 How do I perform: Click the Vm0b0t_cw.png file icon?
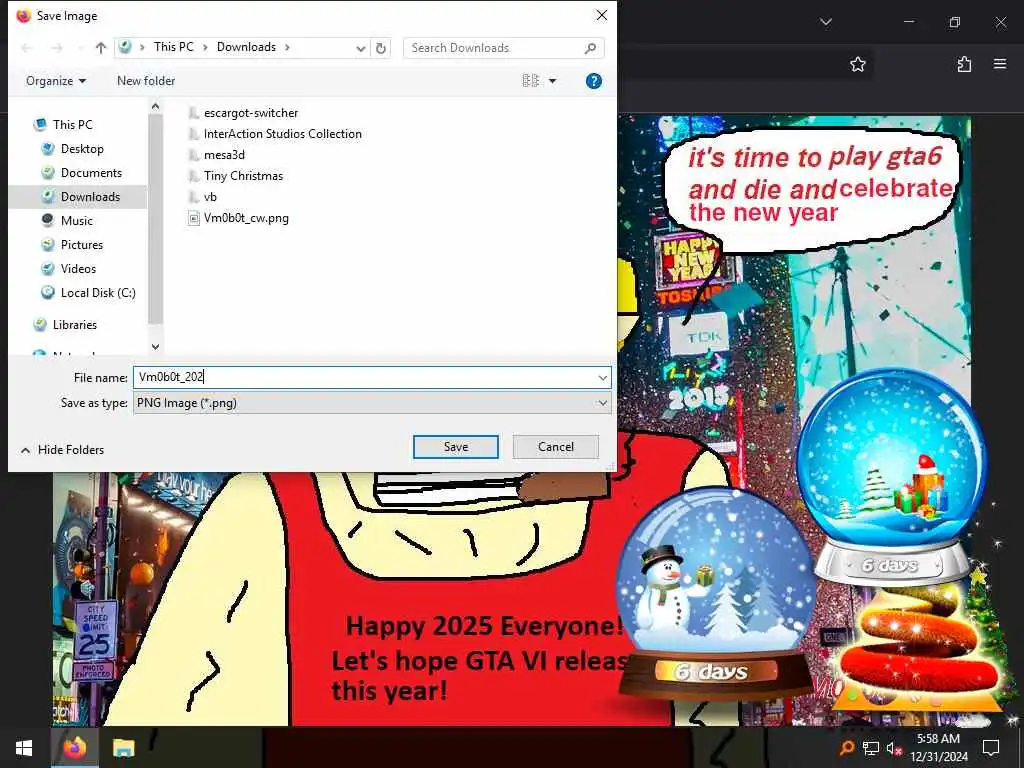(x=193, y=218)
